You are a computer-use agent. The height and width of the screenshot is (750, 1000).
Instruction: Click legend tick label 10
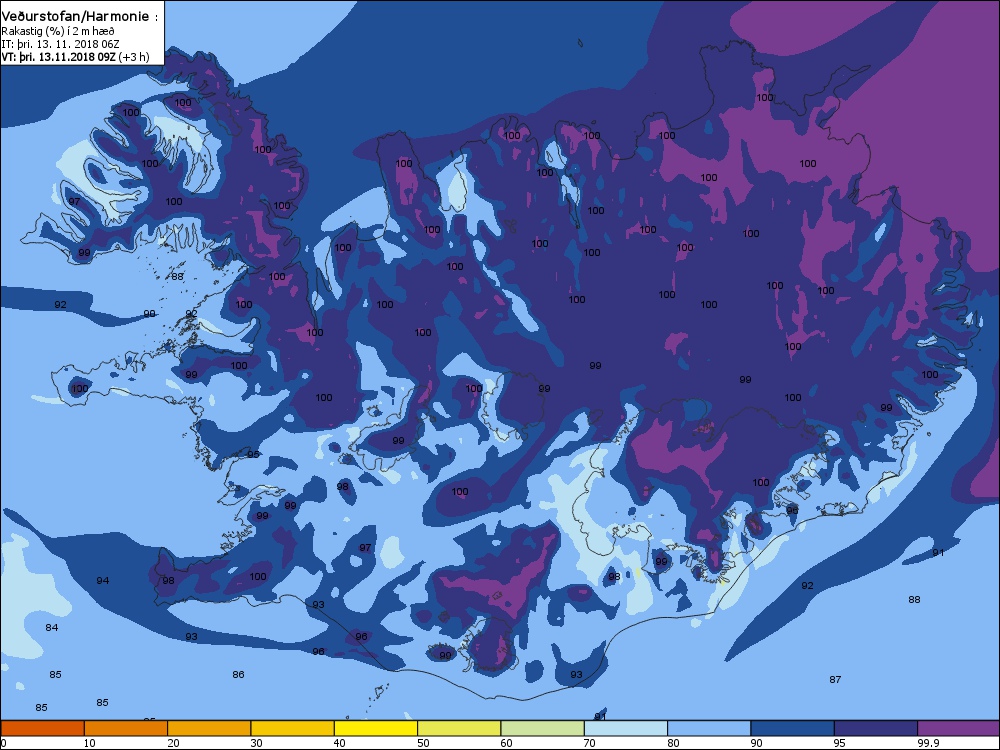tap(89, 743)
